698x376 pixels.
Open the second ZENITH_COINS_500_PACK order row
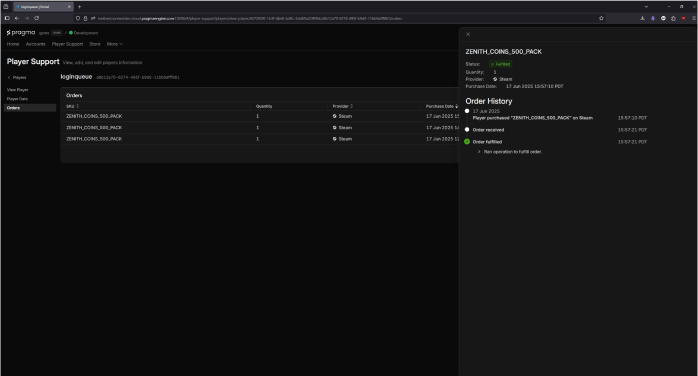pyautogui.click(x=260, y=128)
